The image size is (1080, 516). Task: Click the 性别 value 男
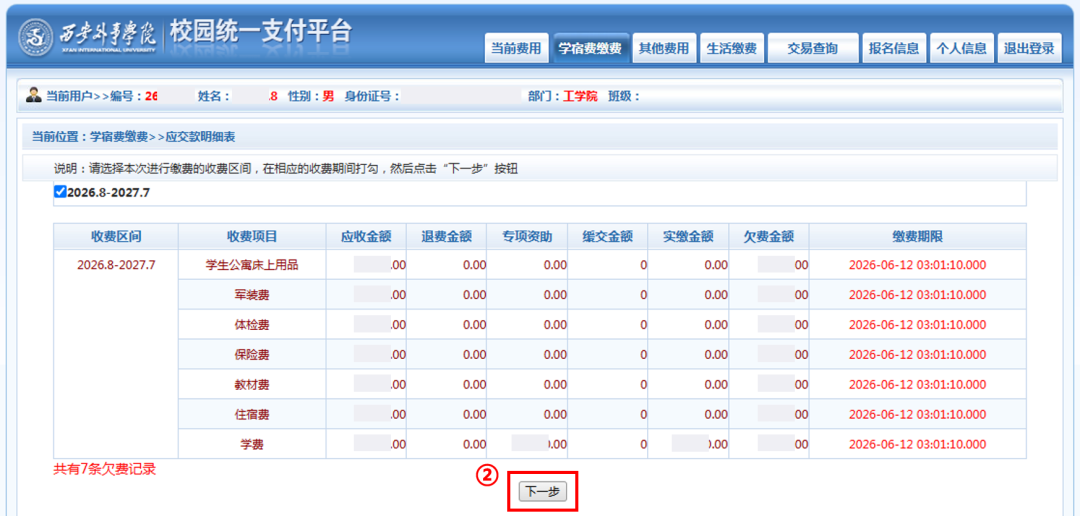click(x=329, y=96)
